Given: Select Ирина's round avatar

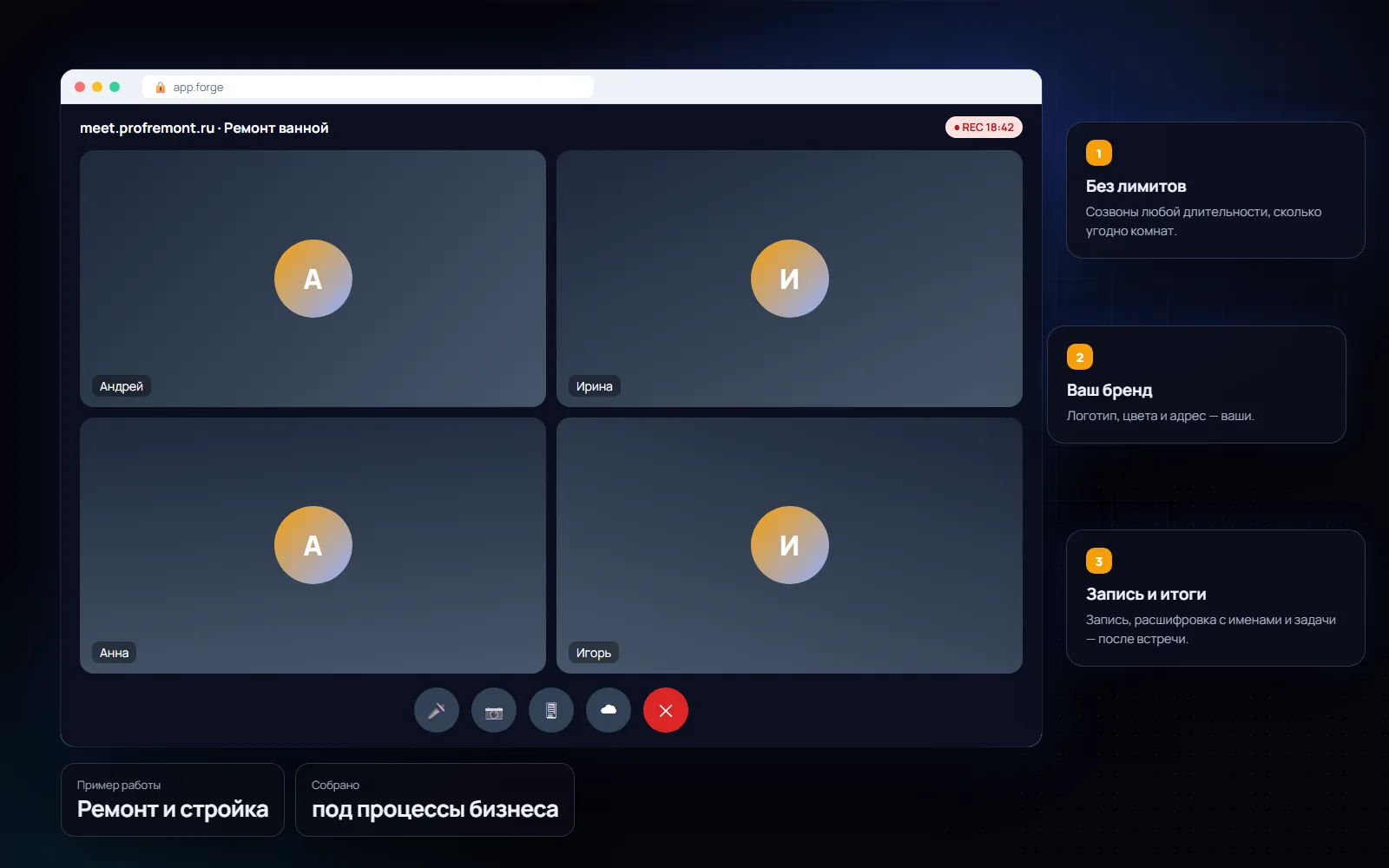Looking at the screenshot, I should (x=790, y=279).
